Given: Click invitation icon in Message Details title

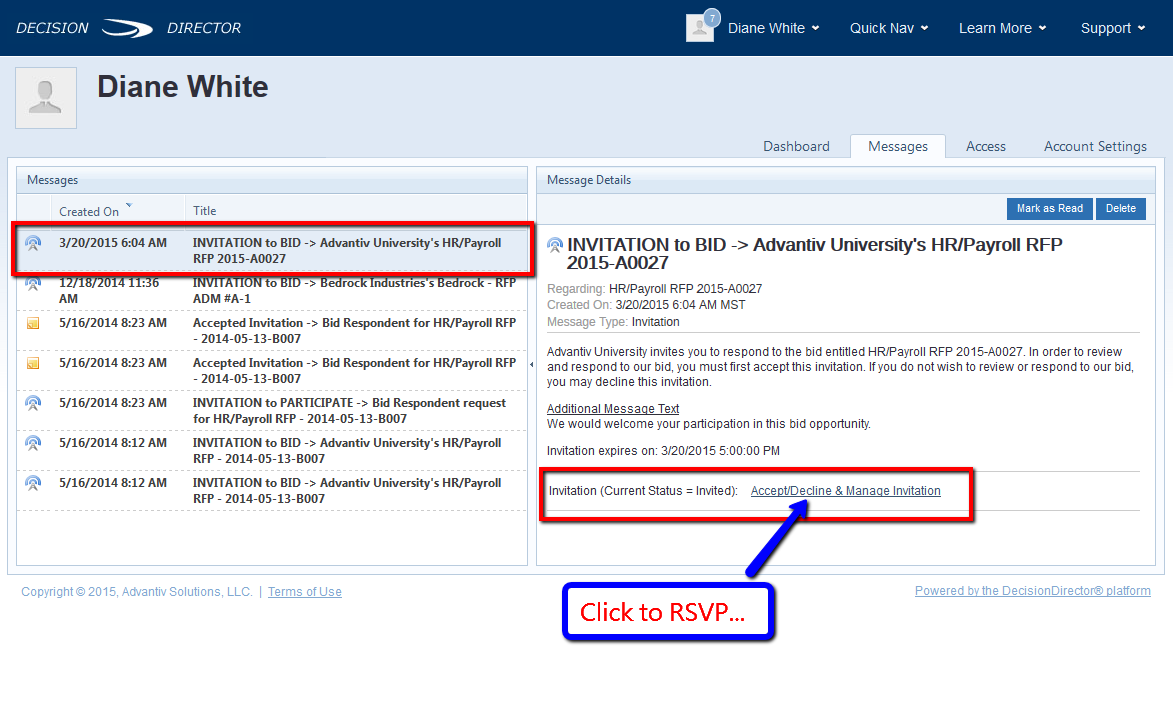Looking at the screenshot, I should point(555,245).
